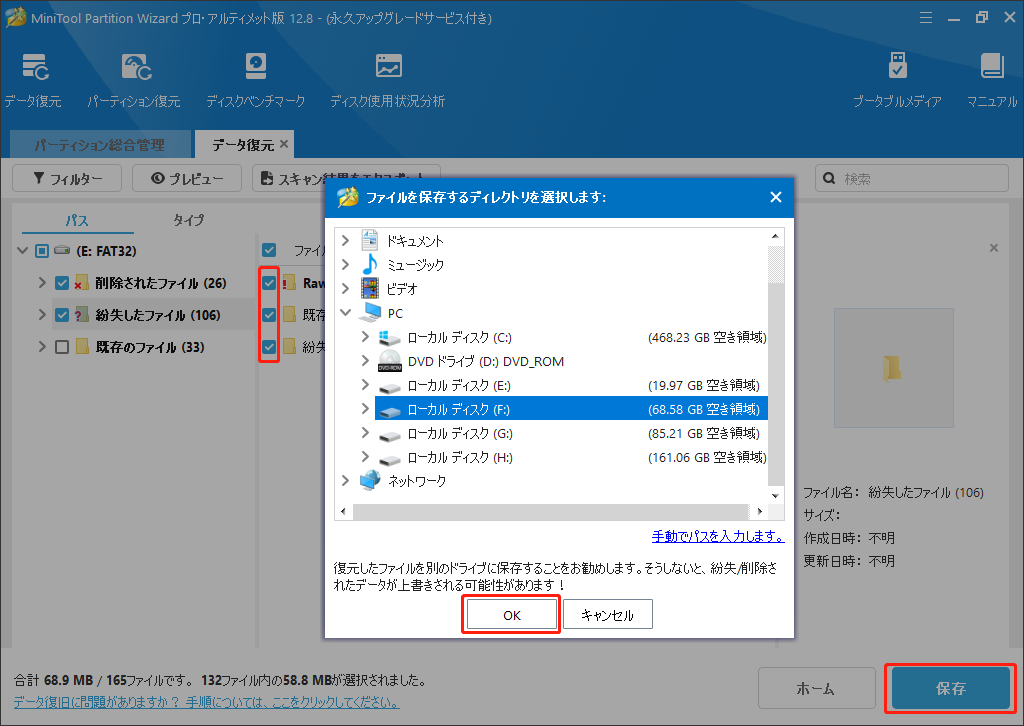Close the preview panel with X
The image size is (1024, 726).
click(993, 248)
